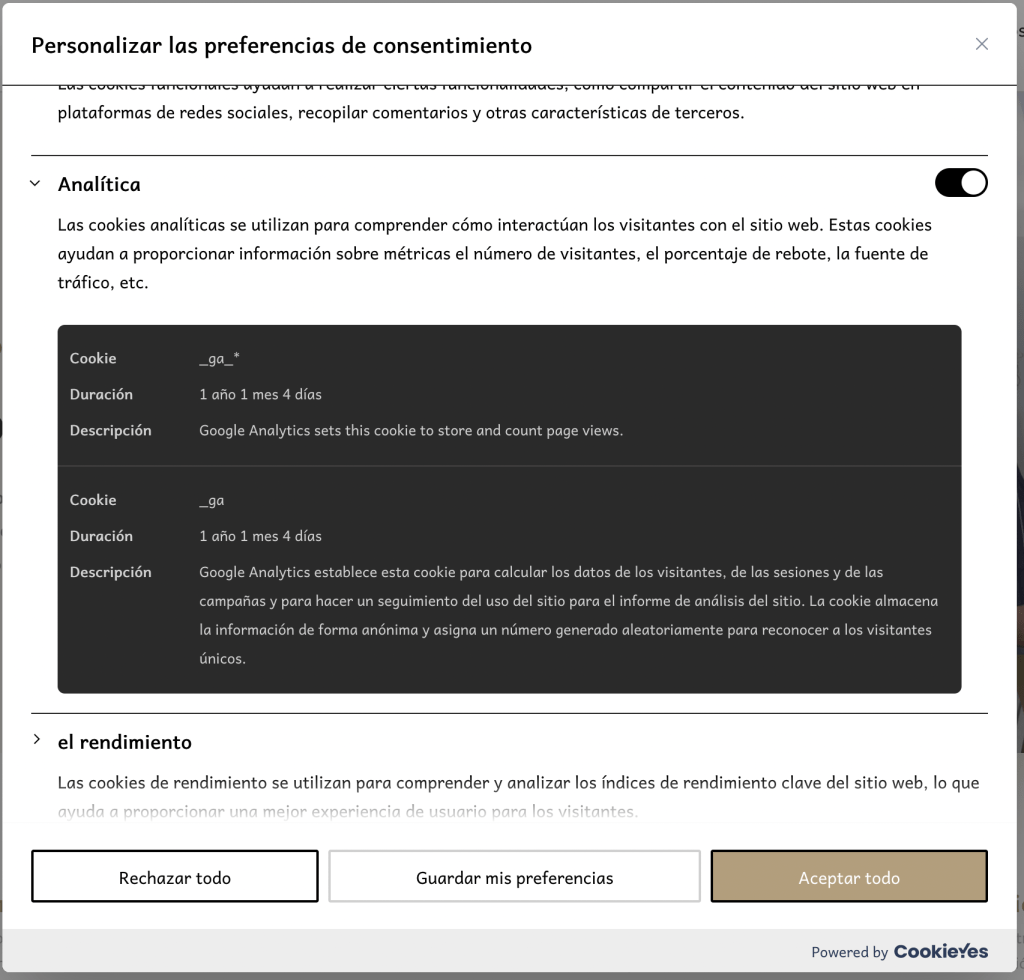1024x980 pixels.
Task: Open the CookieYes logo link
Action: [x=940, y=951]
